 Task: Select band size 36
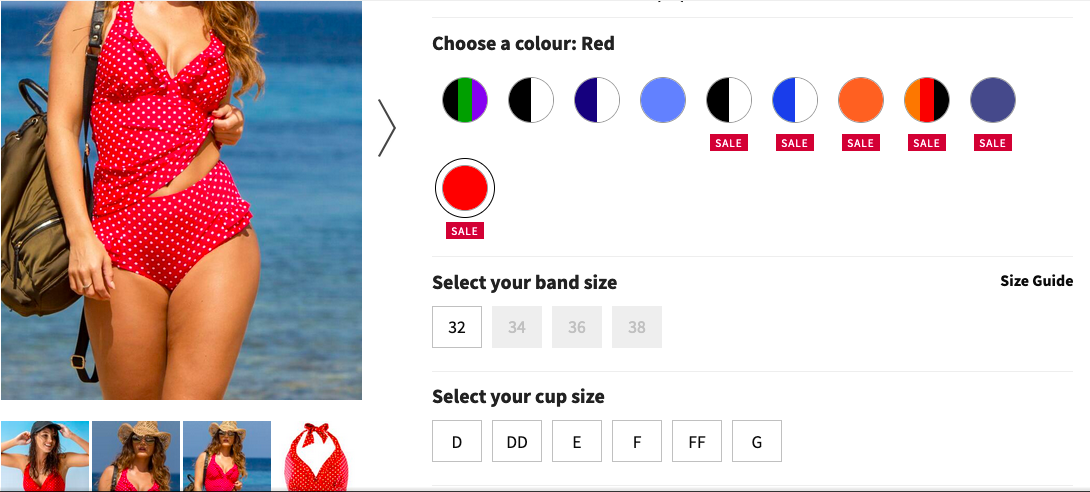(x=577, y=327)
